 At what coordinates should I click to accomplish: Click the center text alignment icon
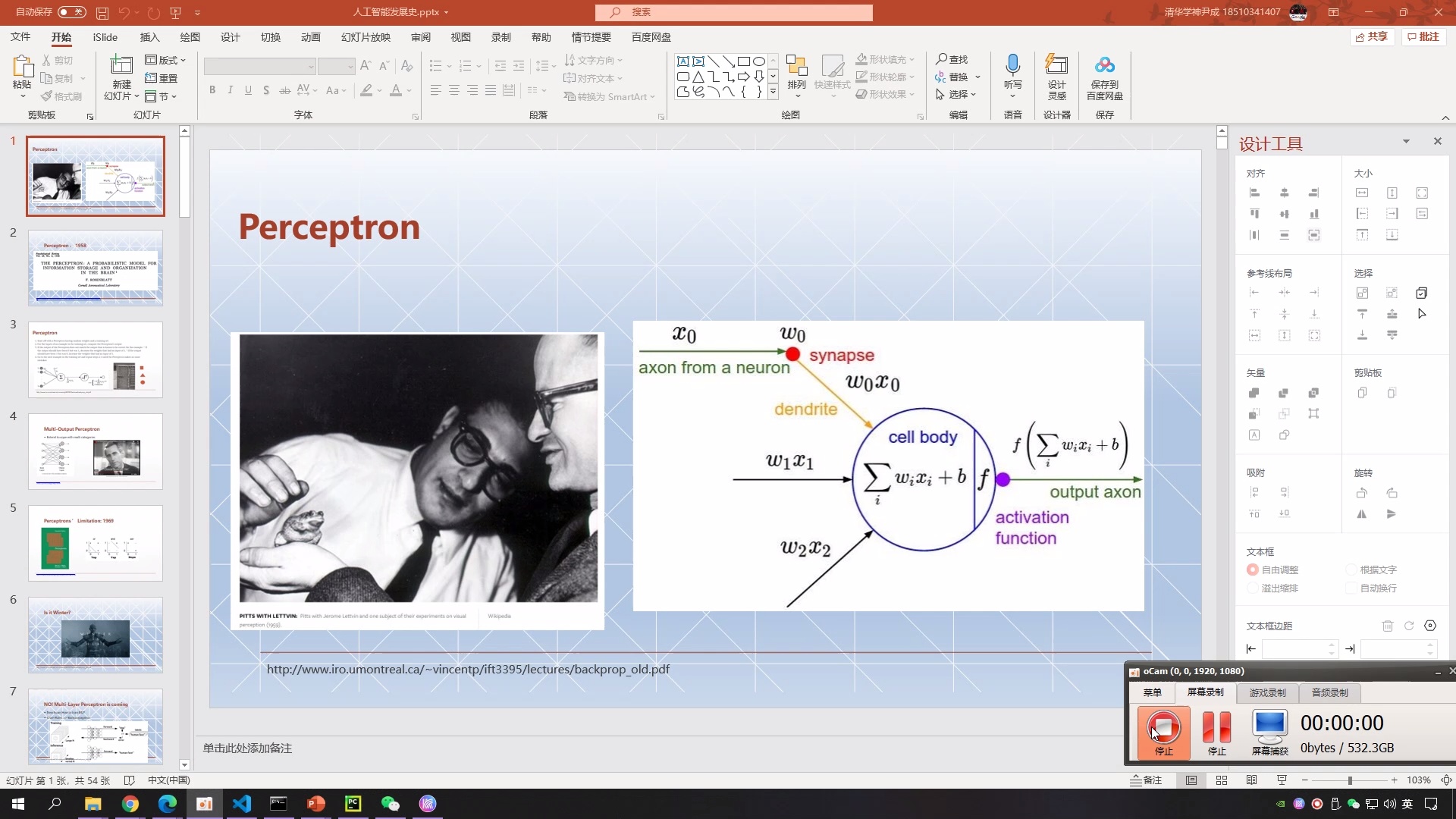coord(454,90)
